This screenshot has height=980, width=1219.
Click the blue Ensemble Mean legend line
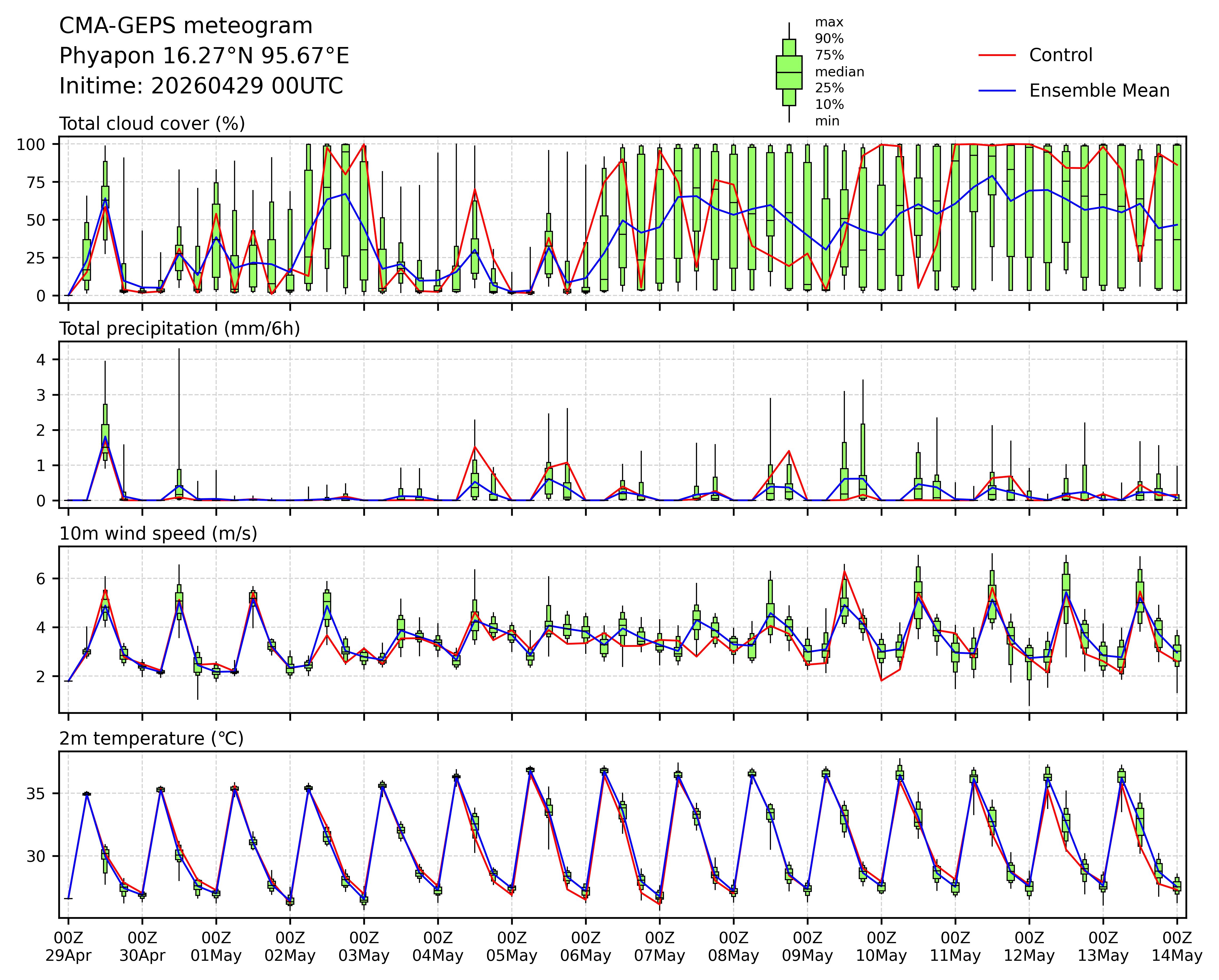pos(997,90)
